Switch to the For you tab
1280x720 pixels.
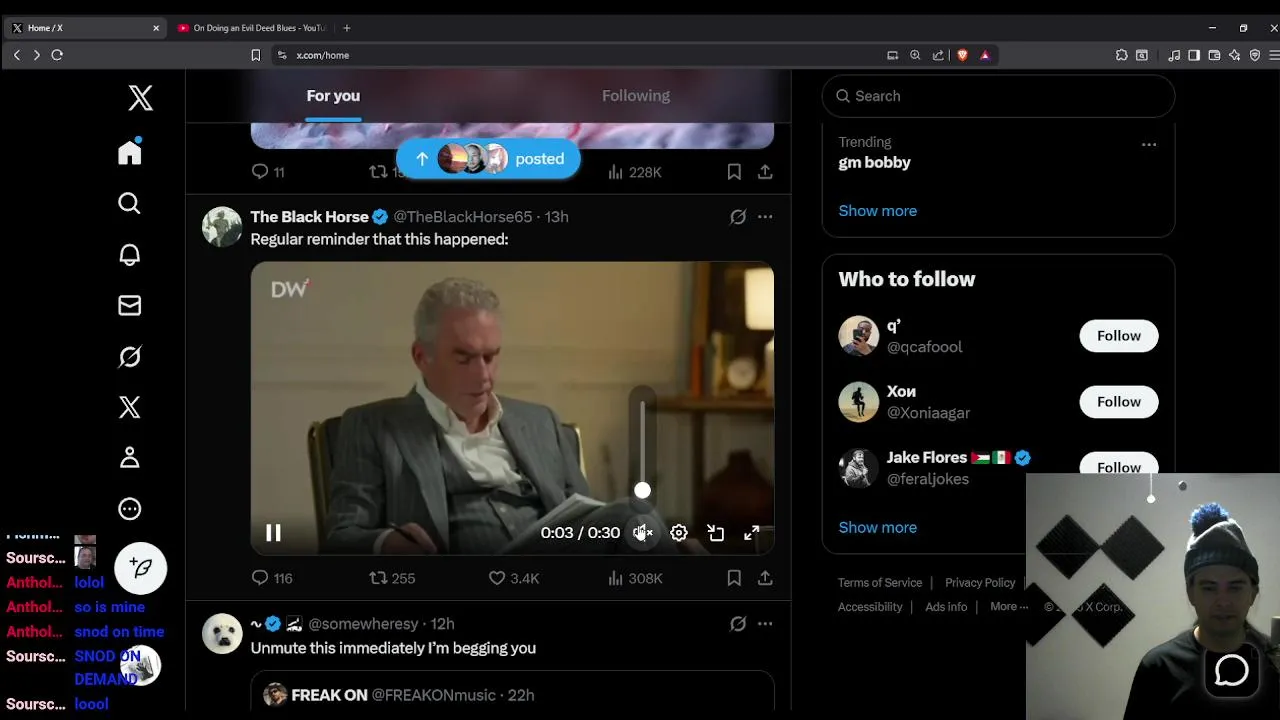pos(333,96)
